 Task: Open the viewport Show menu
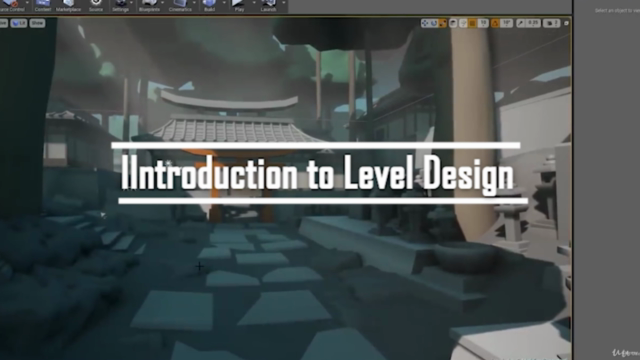point(37,23)
